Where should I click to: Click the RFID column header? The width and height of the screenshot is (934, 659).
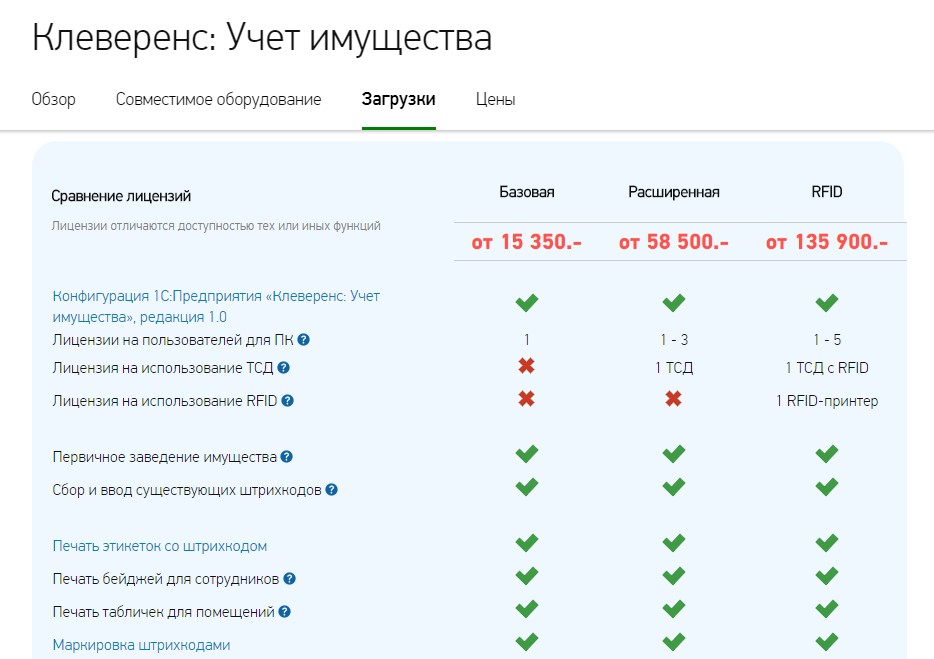827,192
